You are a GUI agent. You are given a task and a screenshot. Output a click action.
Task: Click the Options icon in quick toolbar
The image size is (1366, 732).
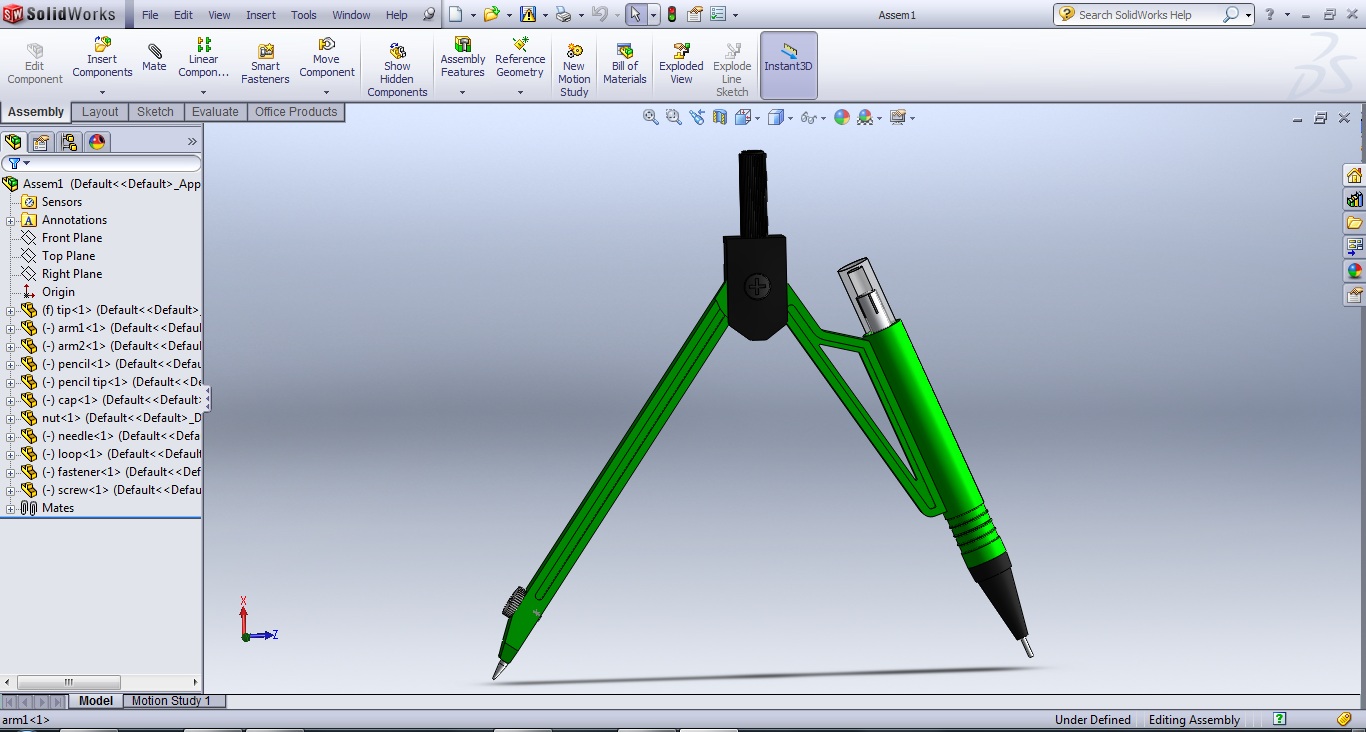718,14
